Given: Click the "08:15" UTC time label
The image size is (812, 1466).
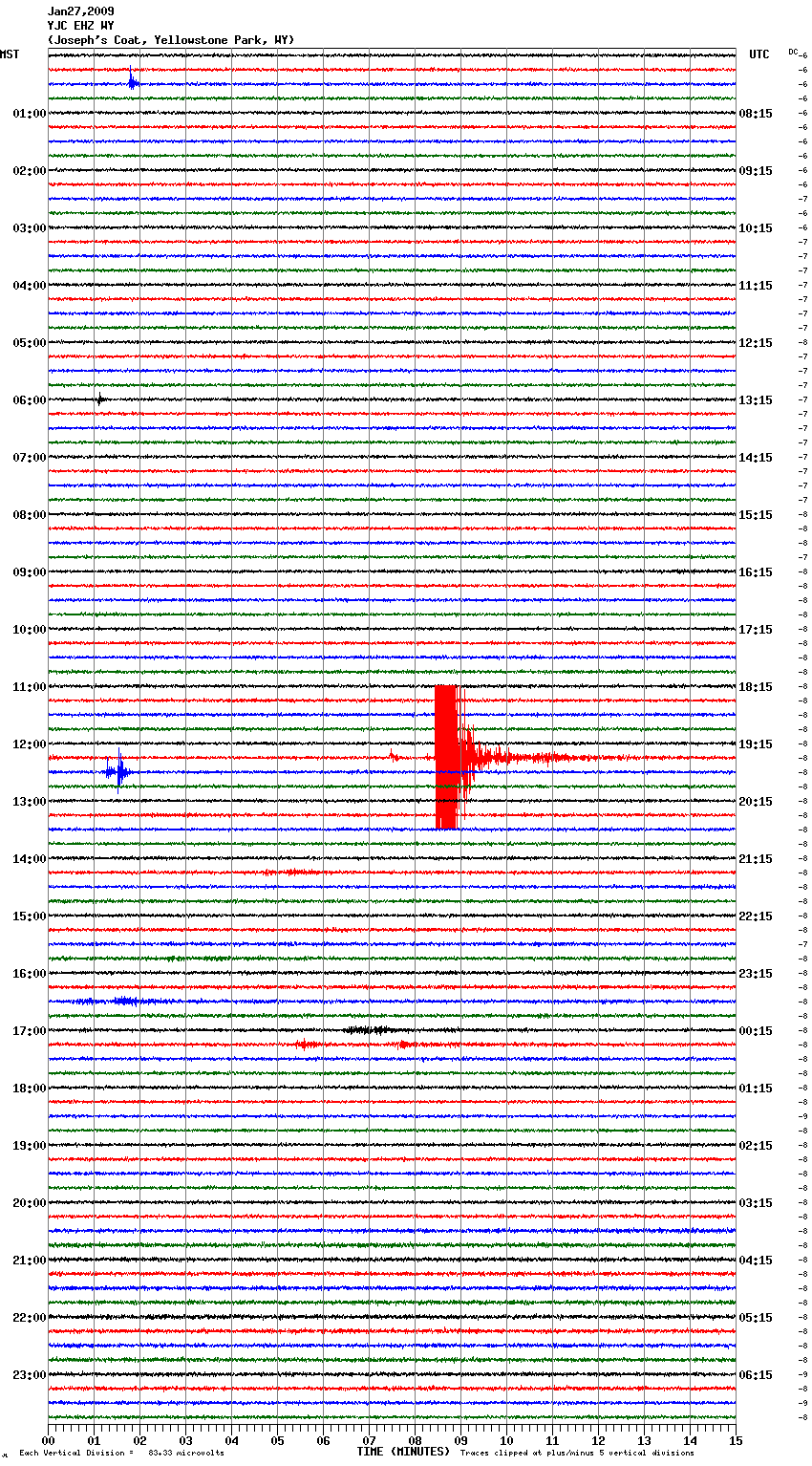Looking at the screenshot, I should [x=756, y=114].
